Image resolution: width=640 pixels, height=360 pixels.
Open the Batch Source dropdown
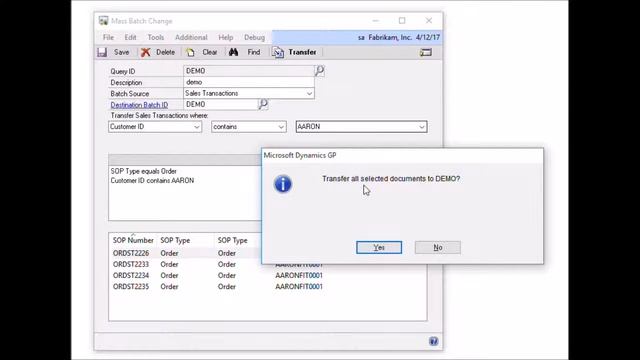click(x=309, y=93)
